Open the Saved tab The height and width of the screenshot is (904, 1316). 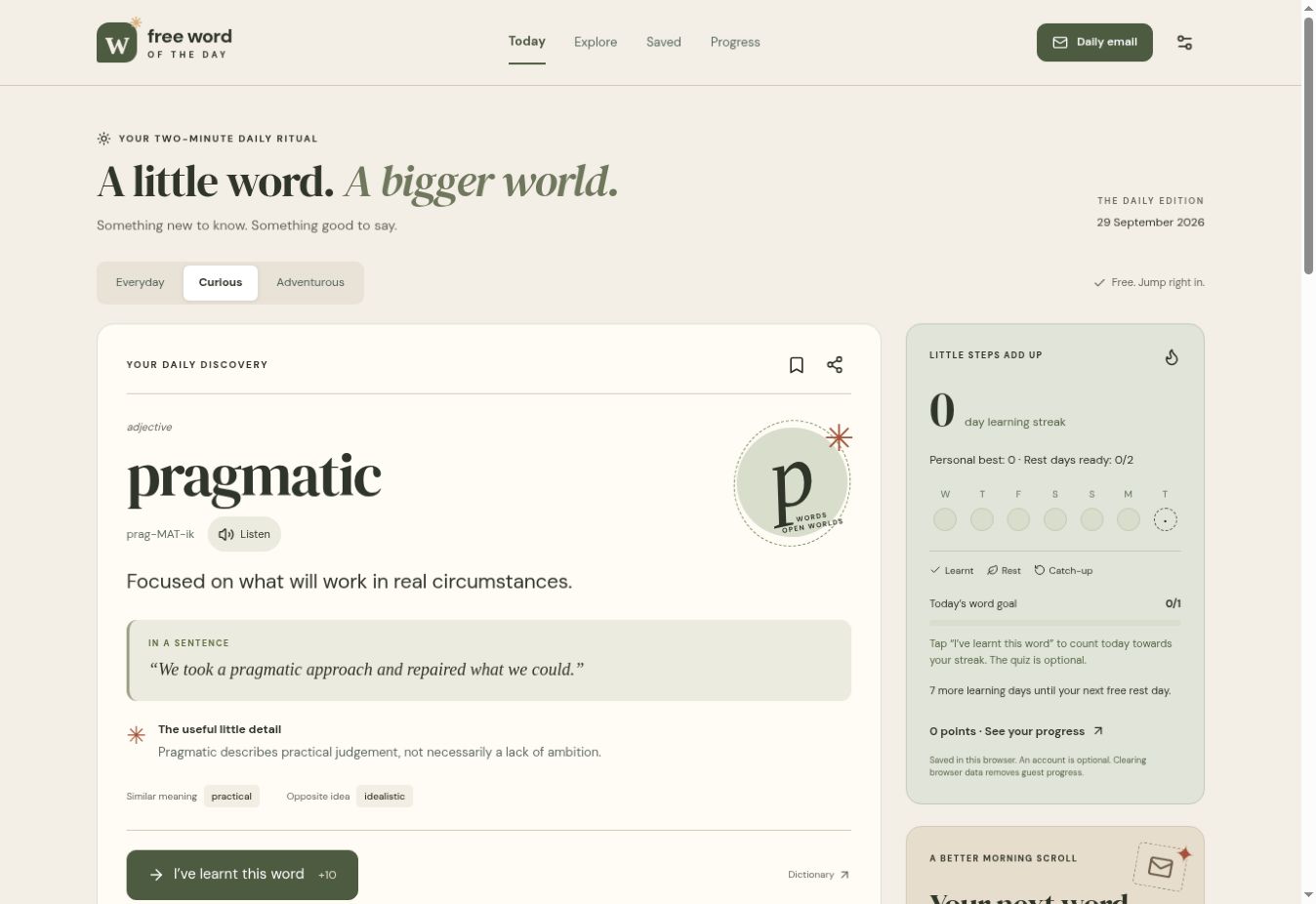click(664, 42)
